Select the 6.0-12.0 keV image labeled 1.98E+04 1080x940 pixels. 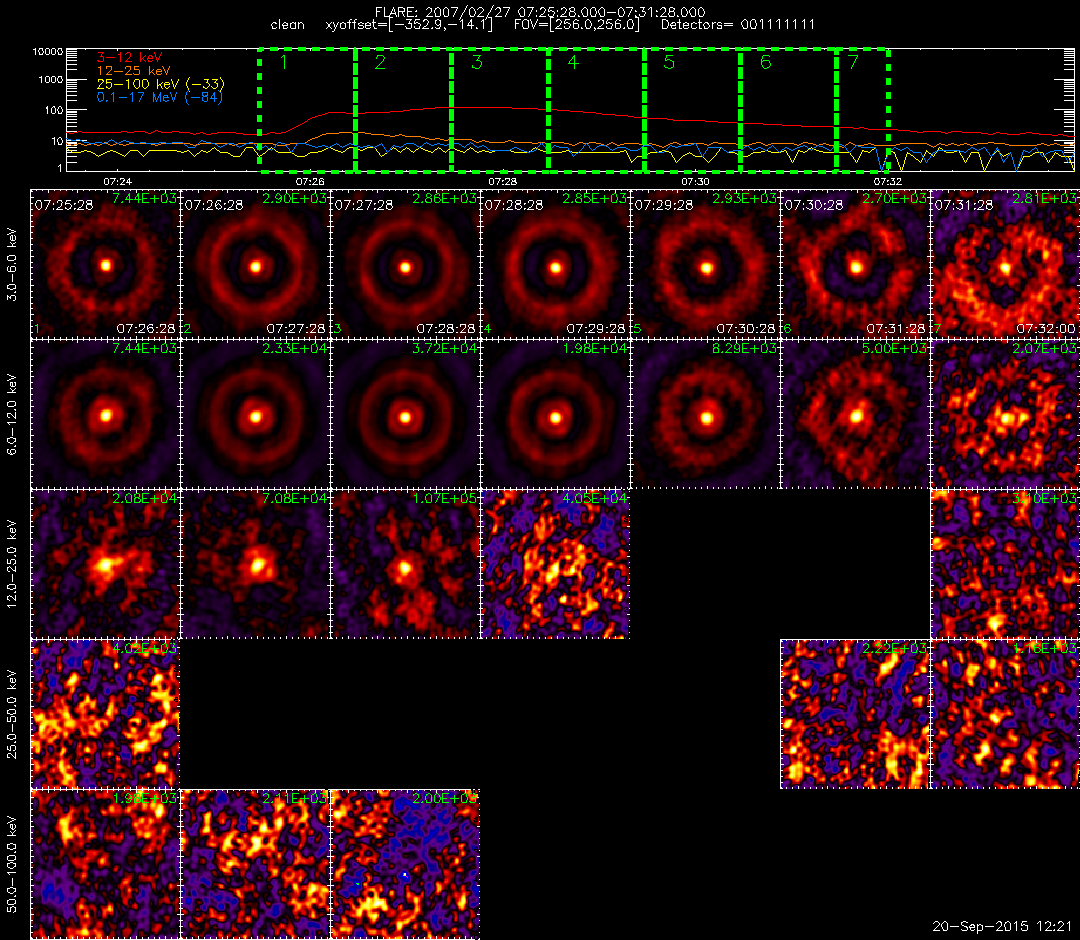pos(555,414)
